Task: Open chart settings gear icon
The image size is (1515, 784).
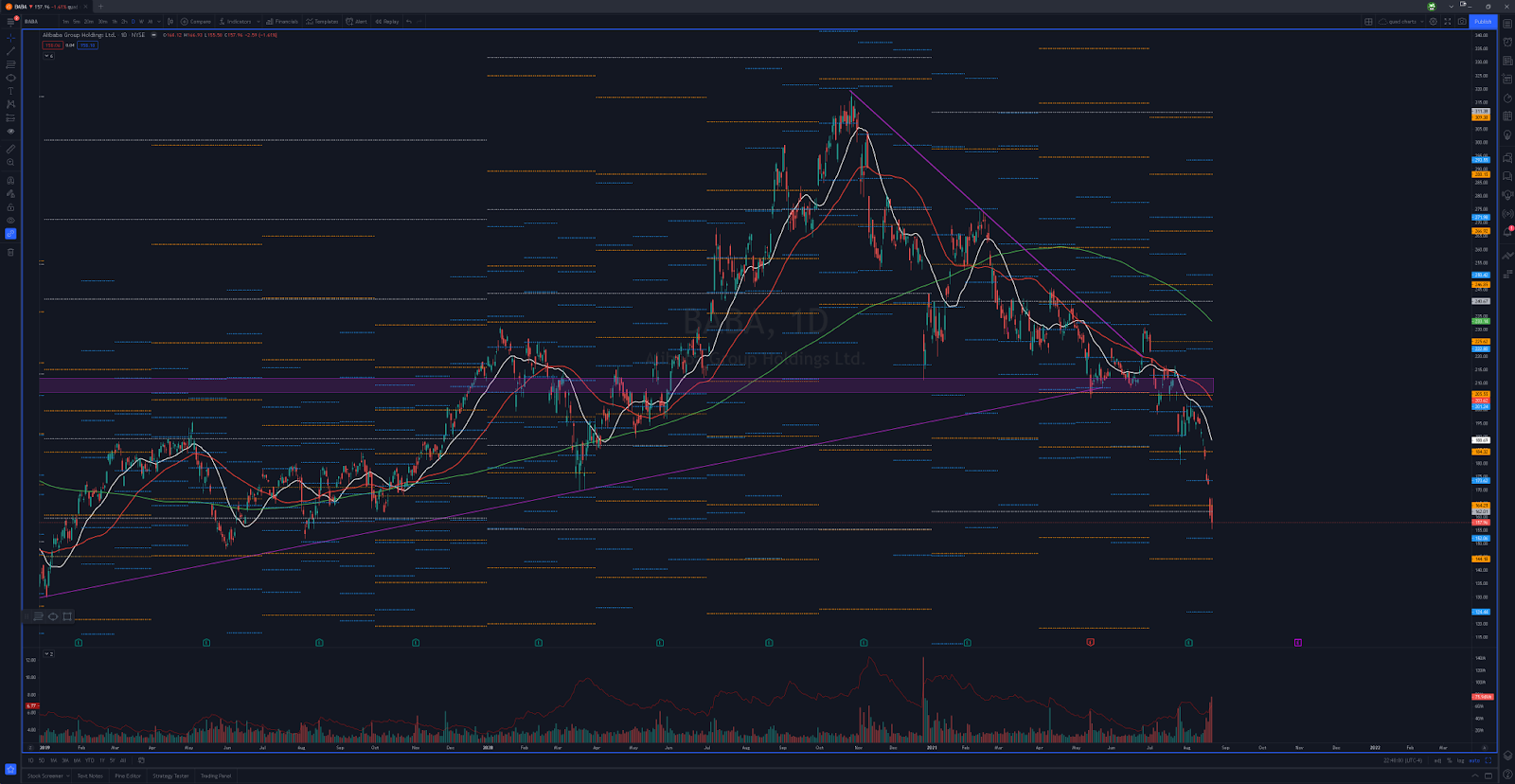Action: 1434,22
